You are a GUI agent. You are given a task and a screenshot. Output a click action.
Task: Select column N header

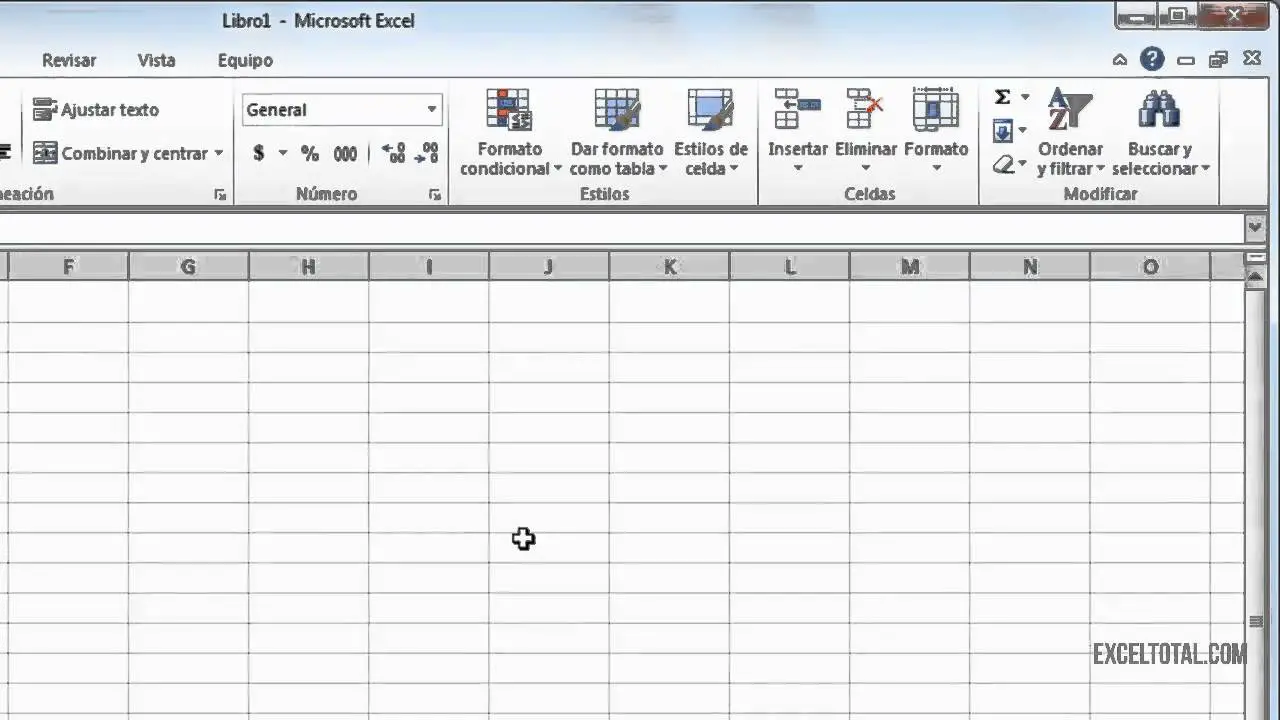tap(1030, 267)
